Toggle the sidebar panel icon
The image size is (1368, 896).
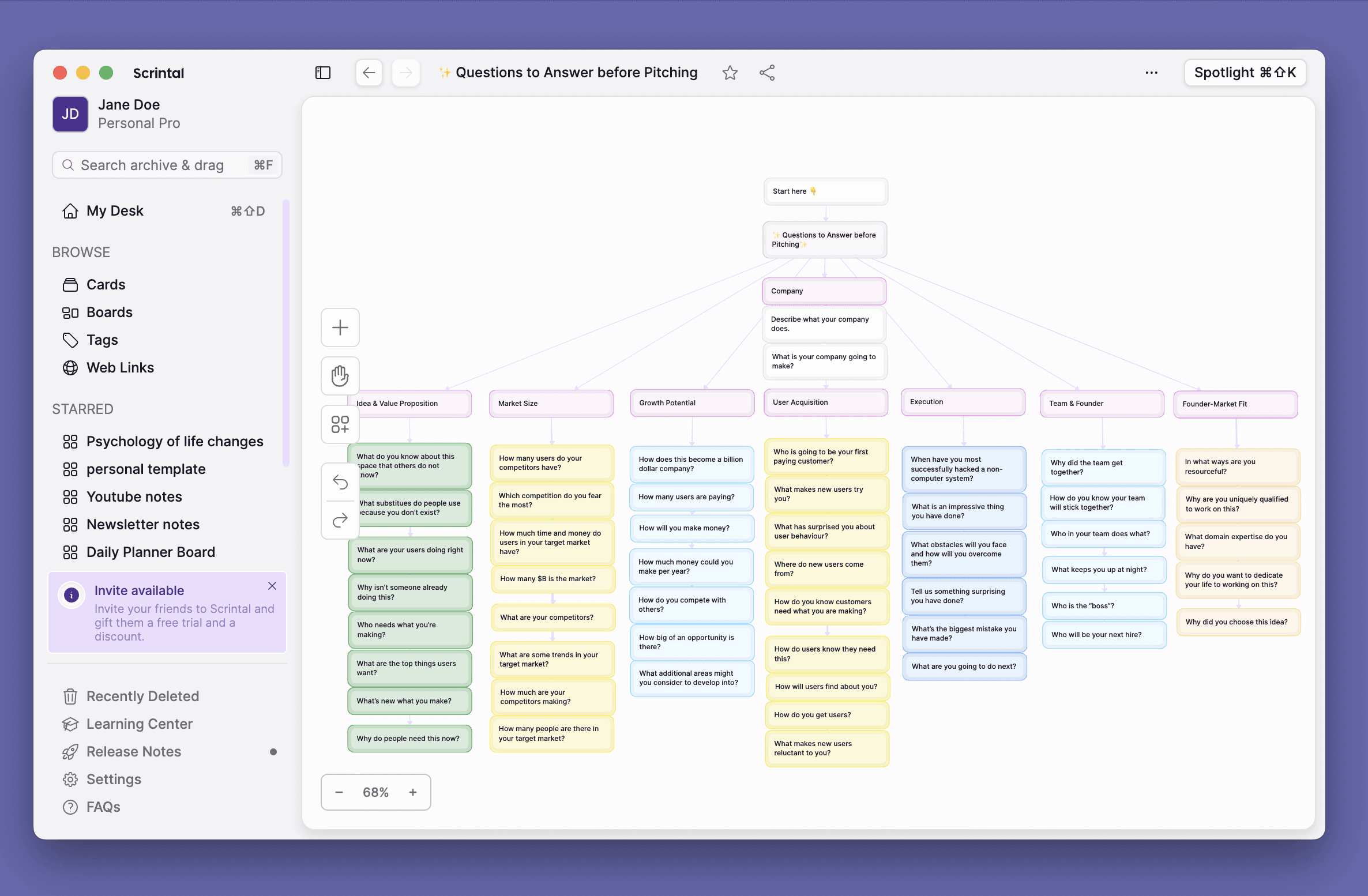pyautogui.click(x=323, y=73)
